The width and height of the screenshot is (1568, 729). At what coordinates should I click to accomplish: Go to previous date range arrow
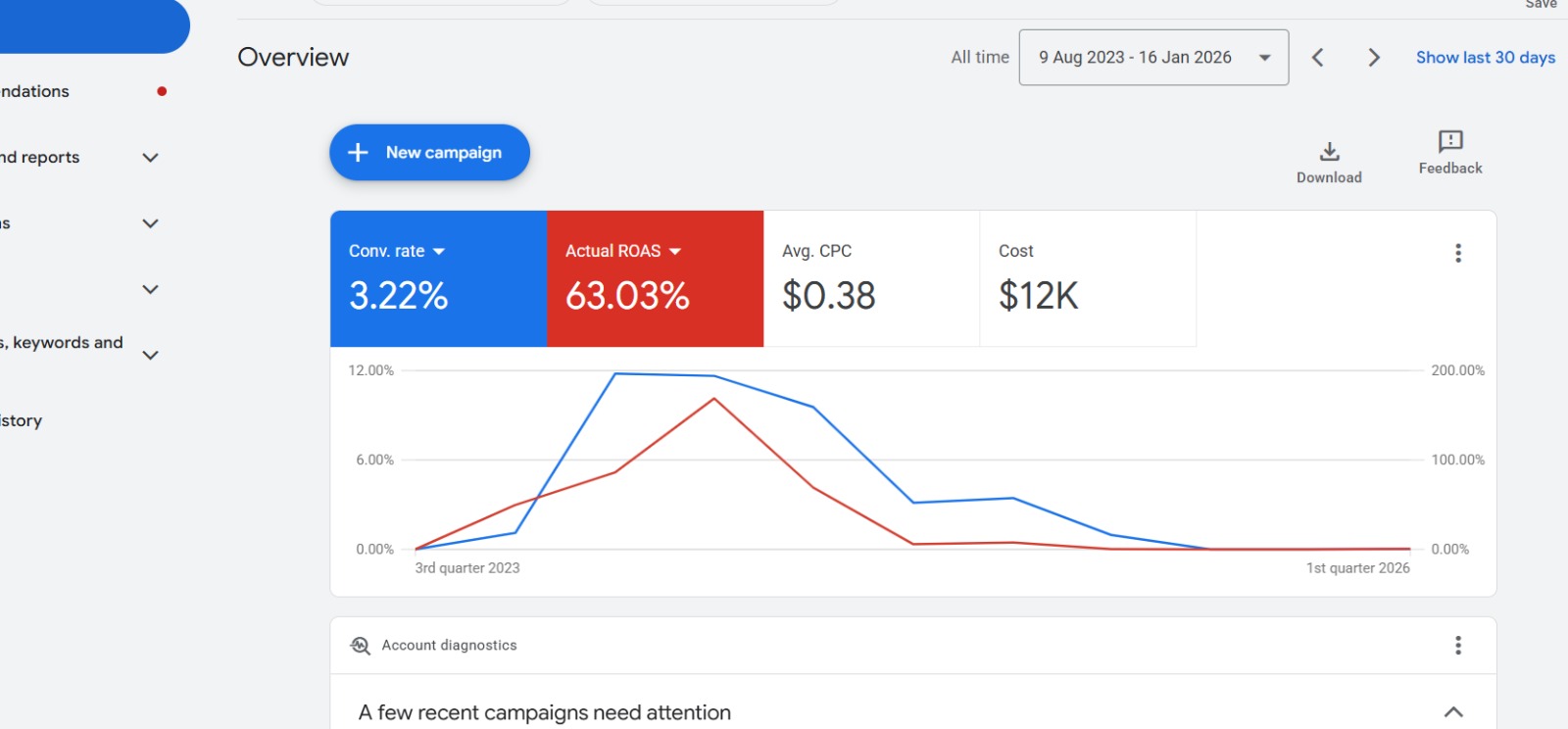pos(1318,58)
